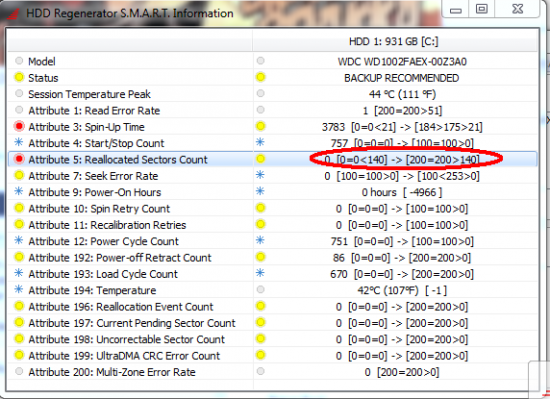The width and height of the screenshot is (550, 399).
Task: Click the HDD Regenerator red logo in title bar
Action: coord(12,15)
